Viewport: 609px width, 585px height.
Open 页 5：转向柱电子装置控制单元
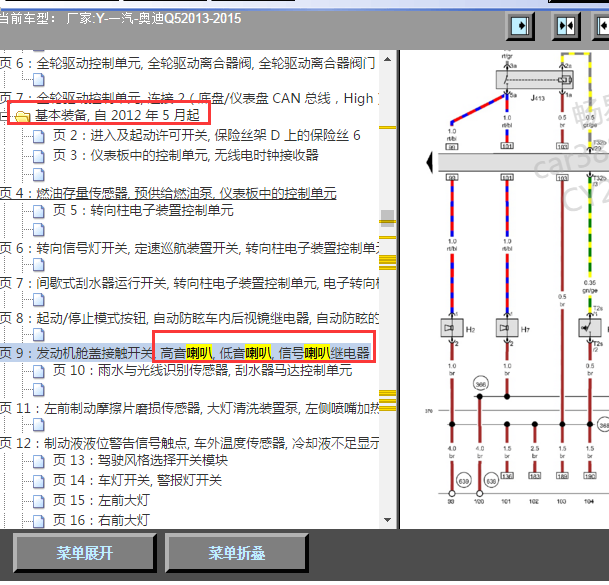click(x=143, y=210)
